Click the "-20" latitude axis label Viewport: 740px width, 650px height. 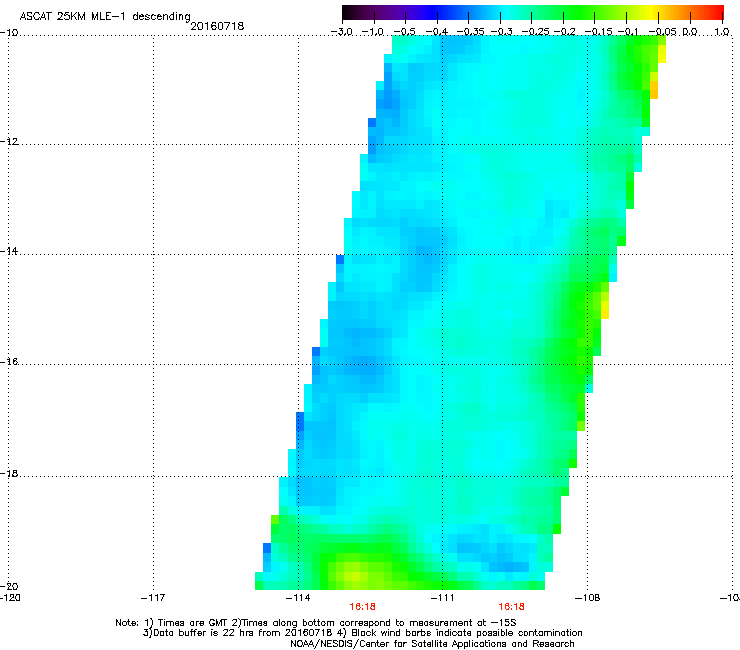(9, 586)
